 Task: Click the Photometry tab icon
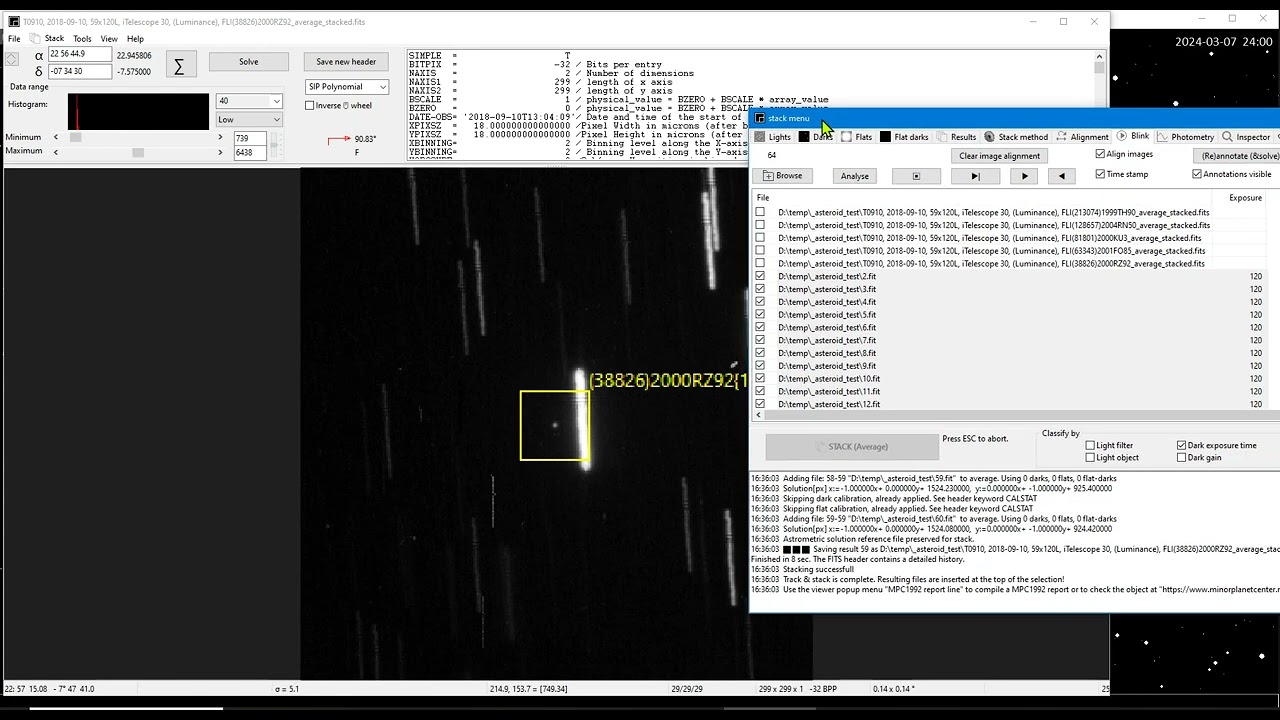tap(1163, 137)
